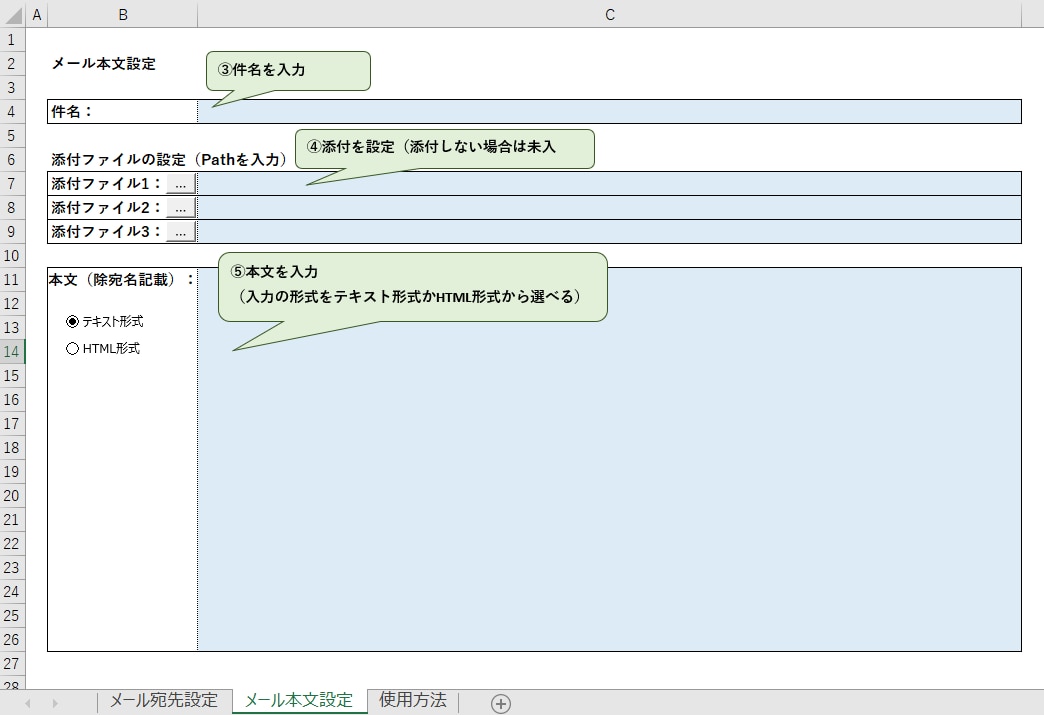Screen dimensions: 1044x715
Task: Click the 添付ファイルの設定（Pathを入力） heading text
Action: pyautogui.click(x=170, y=160)
